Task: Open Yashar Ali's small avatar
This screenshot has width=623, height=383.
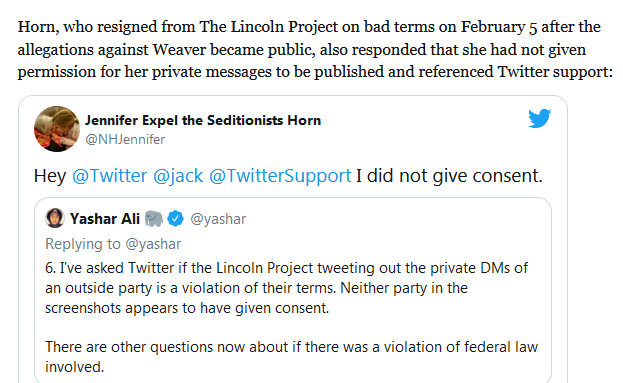Action: [x=55, y=218]
